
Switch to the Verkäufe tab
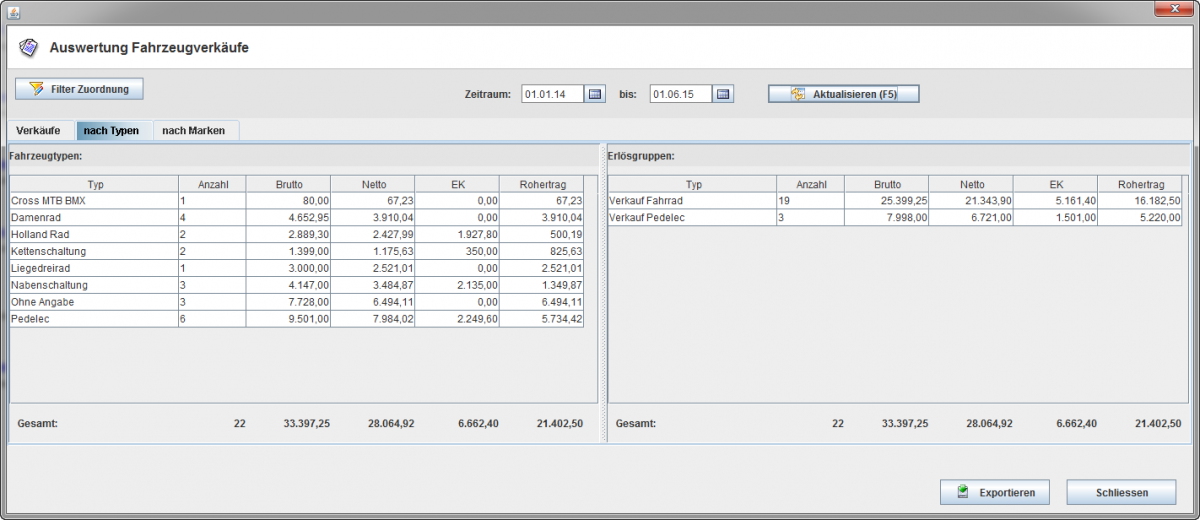38,131
